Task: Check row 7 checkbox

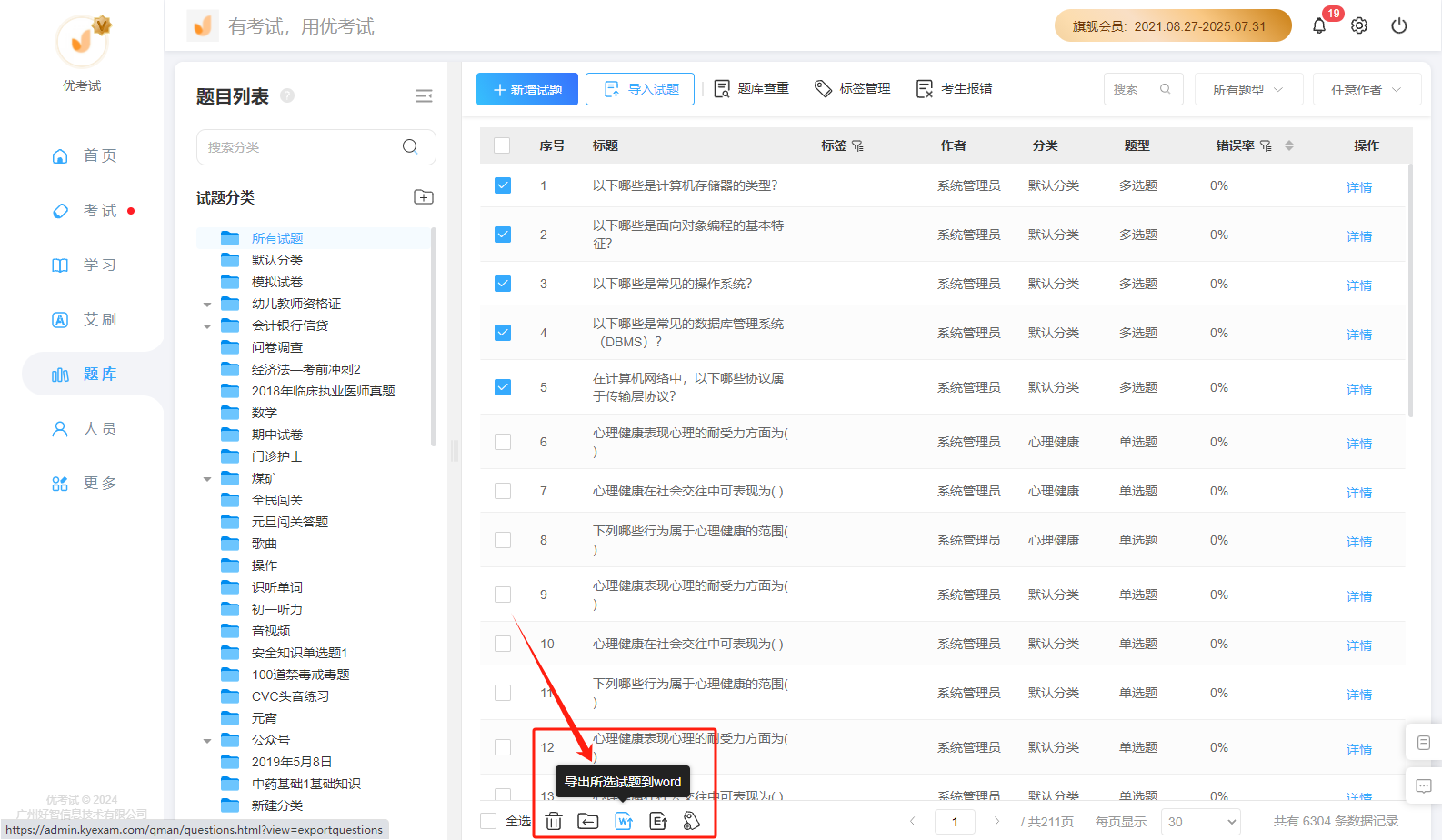Action: point(503,491)
